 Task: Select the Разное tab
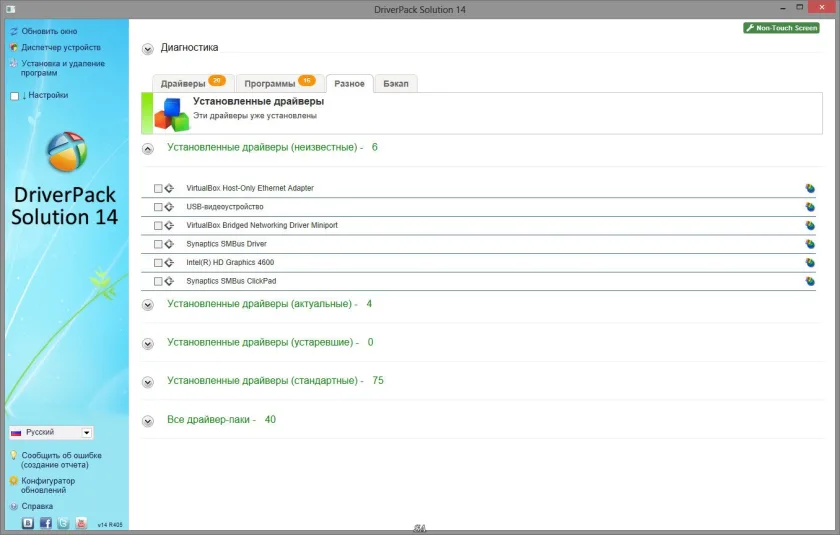(x=349, y=84)
